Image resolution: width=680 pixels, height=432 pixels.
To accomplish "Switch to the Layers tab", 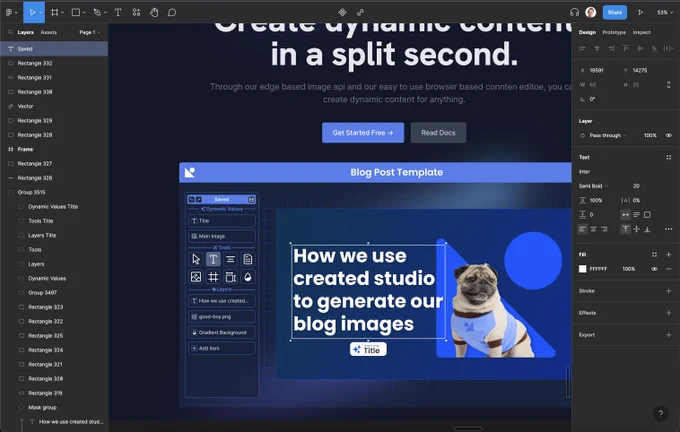I will [26, 32].
